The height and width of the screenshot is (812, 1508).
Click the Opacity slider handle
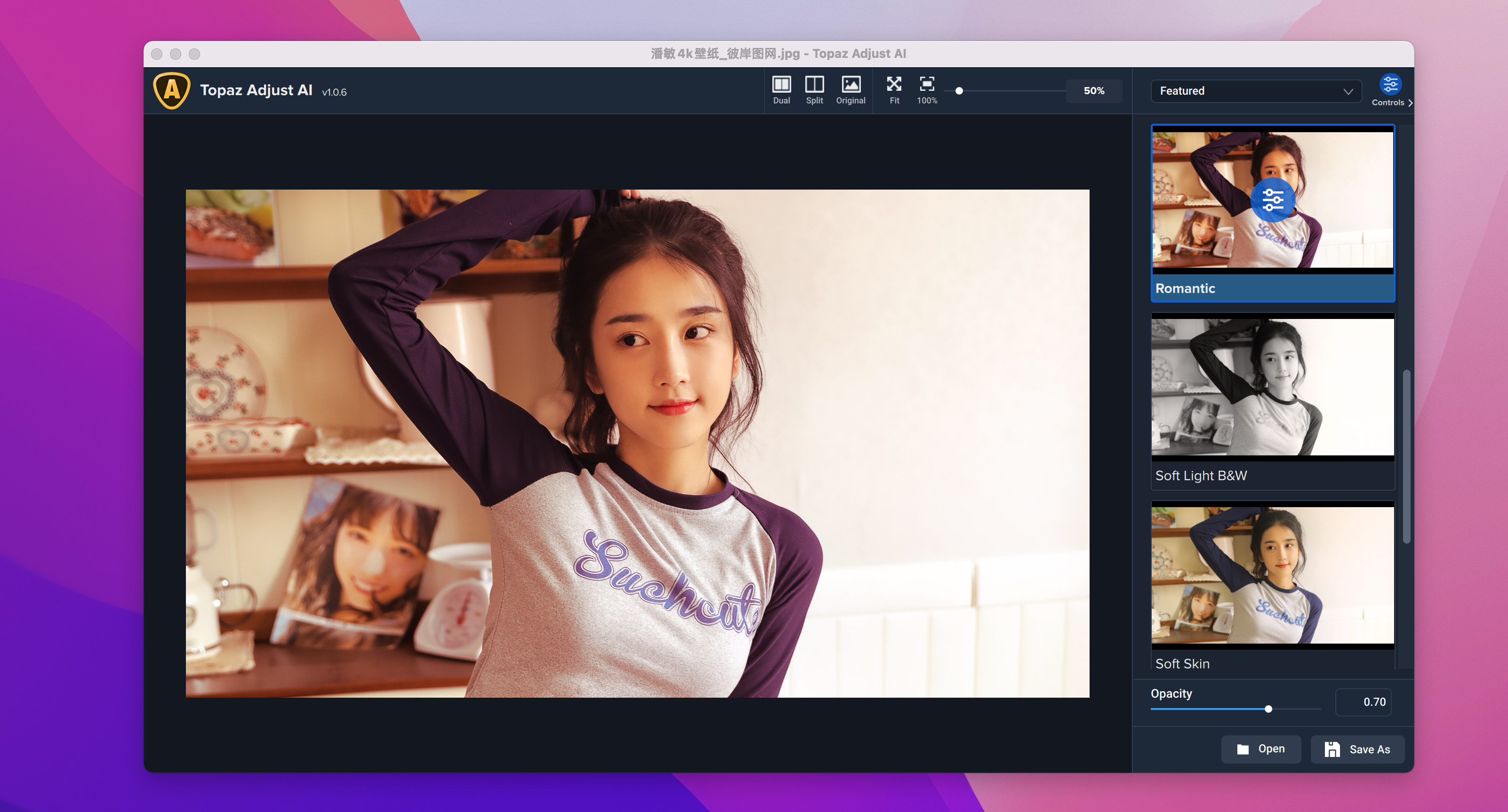pyautogui.click(x=1267, y=709)
